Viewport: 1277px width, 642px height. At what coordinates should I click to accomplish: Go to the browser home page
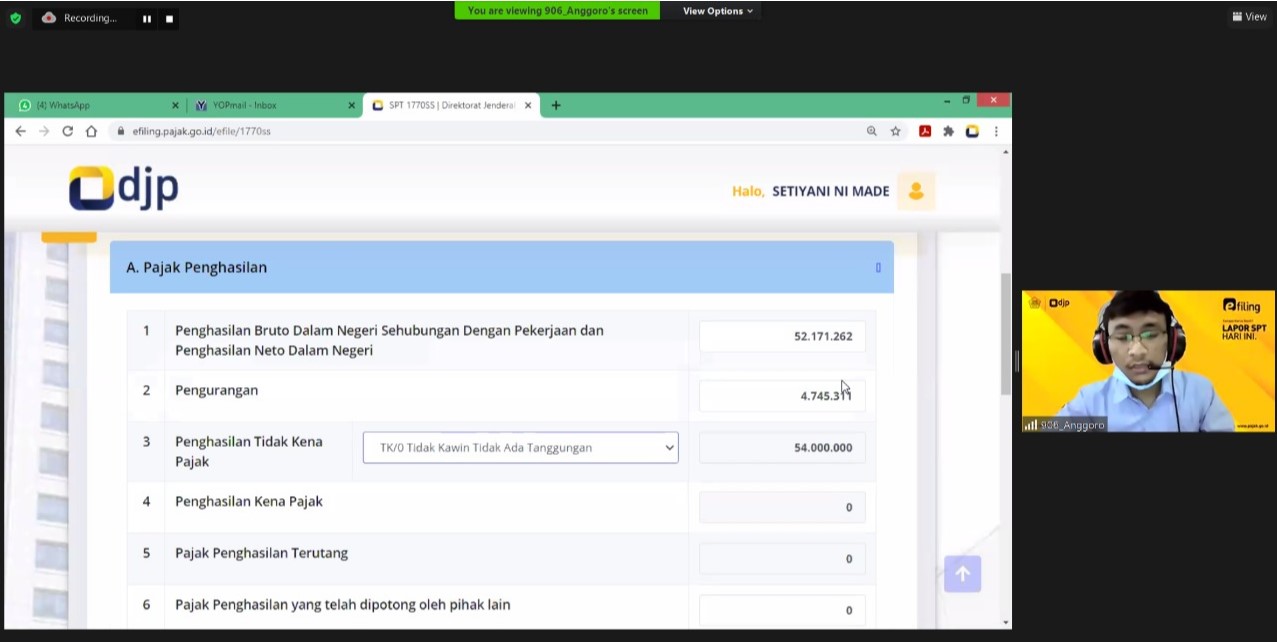pos(91,131)
